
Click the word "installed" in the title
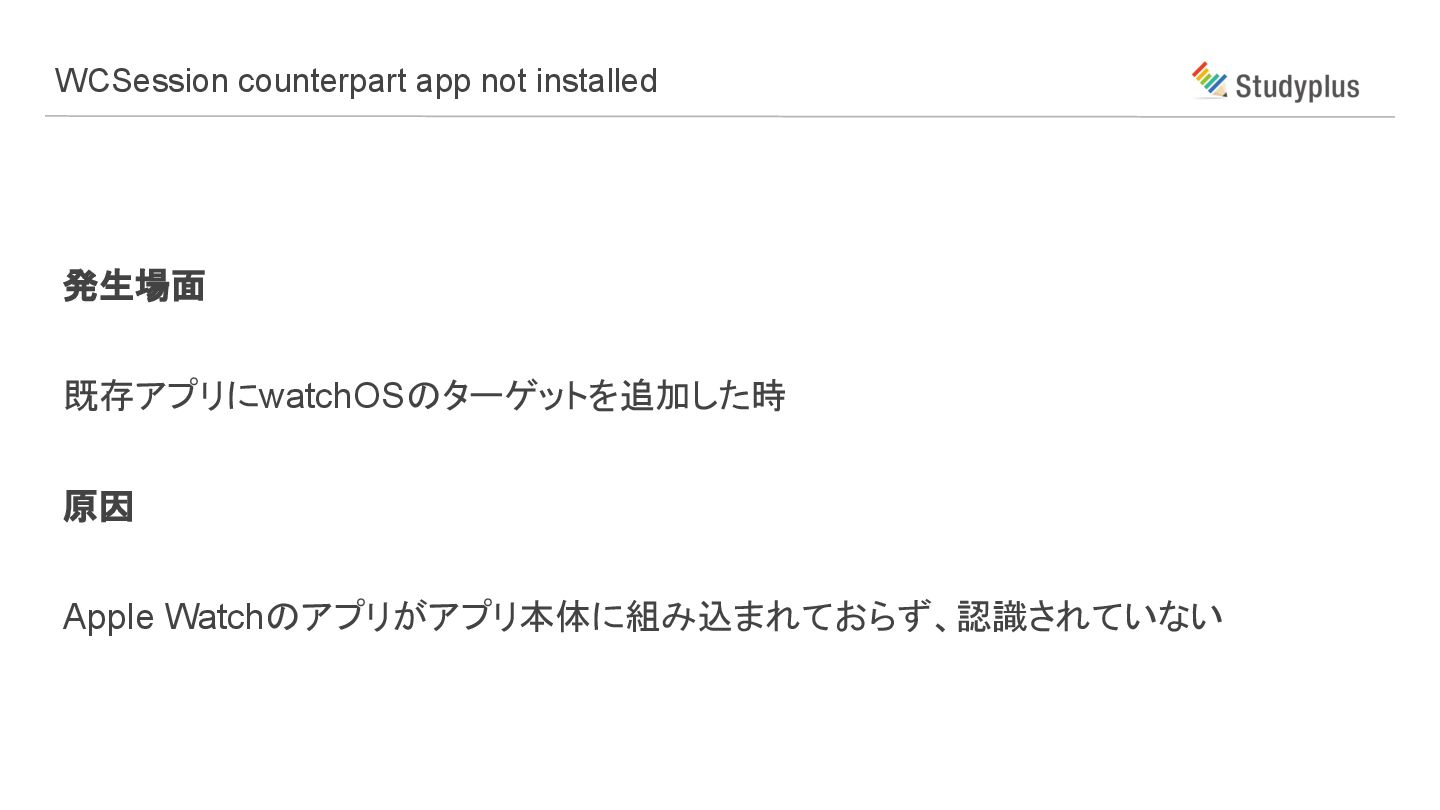point(596,80)
